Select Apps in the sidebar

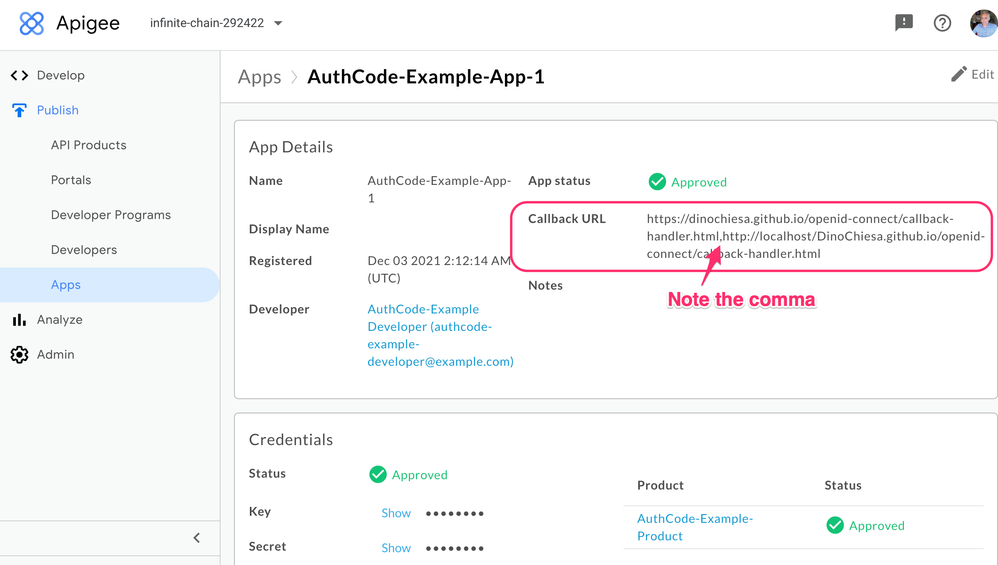pyautogui.click(x=109, y=284)
